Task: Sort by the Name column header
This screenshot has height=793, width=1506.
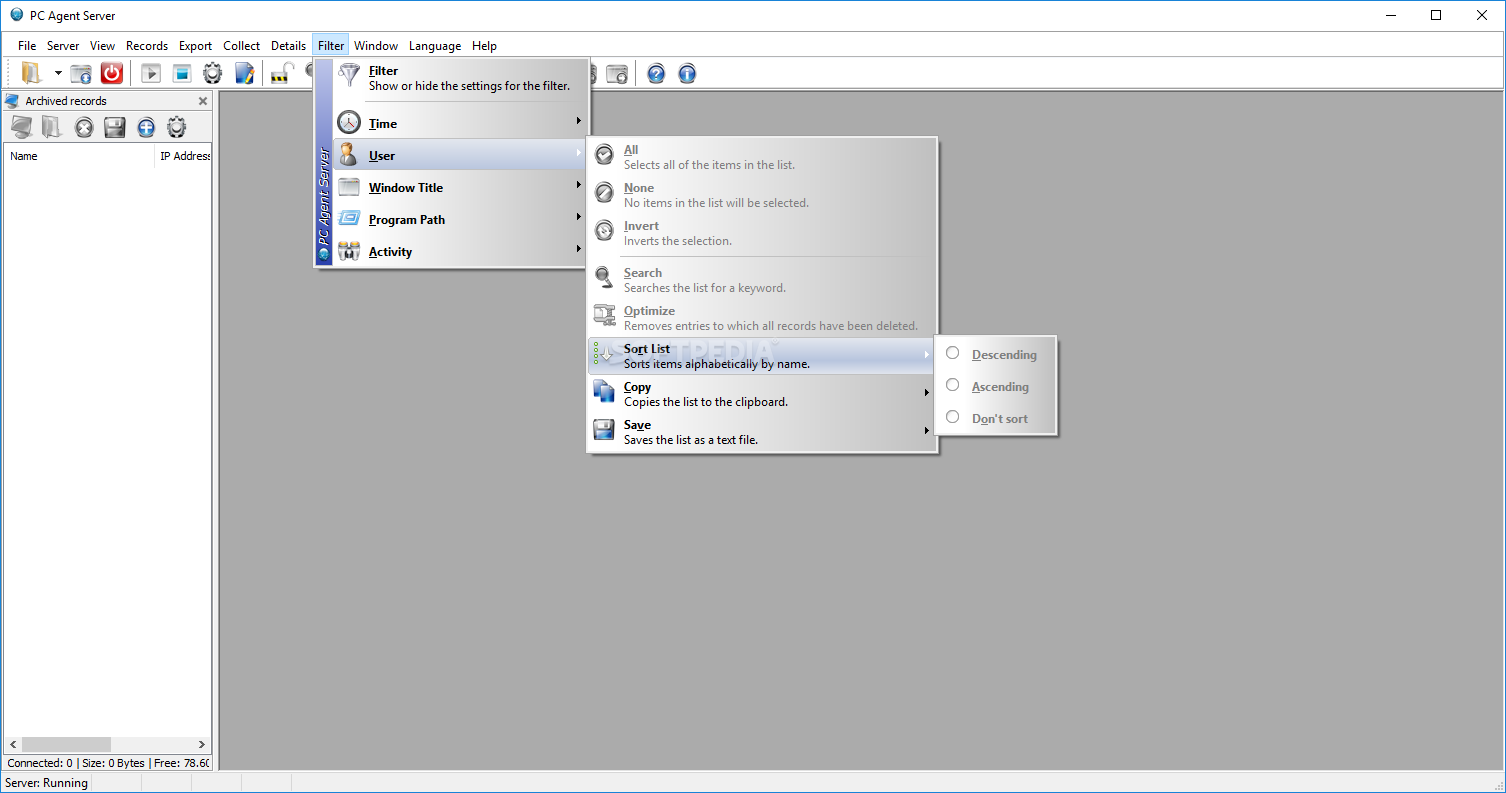Action: pyautogui.click(x=79, y=156)
